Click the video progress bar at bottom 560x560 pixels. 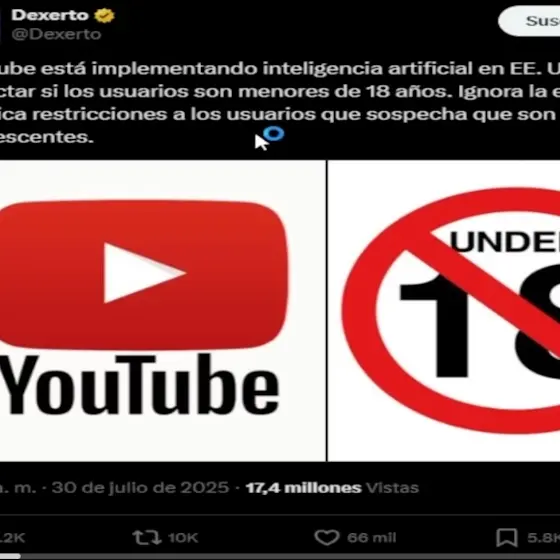pyautogui.click(x=280, y=556)
